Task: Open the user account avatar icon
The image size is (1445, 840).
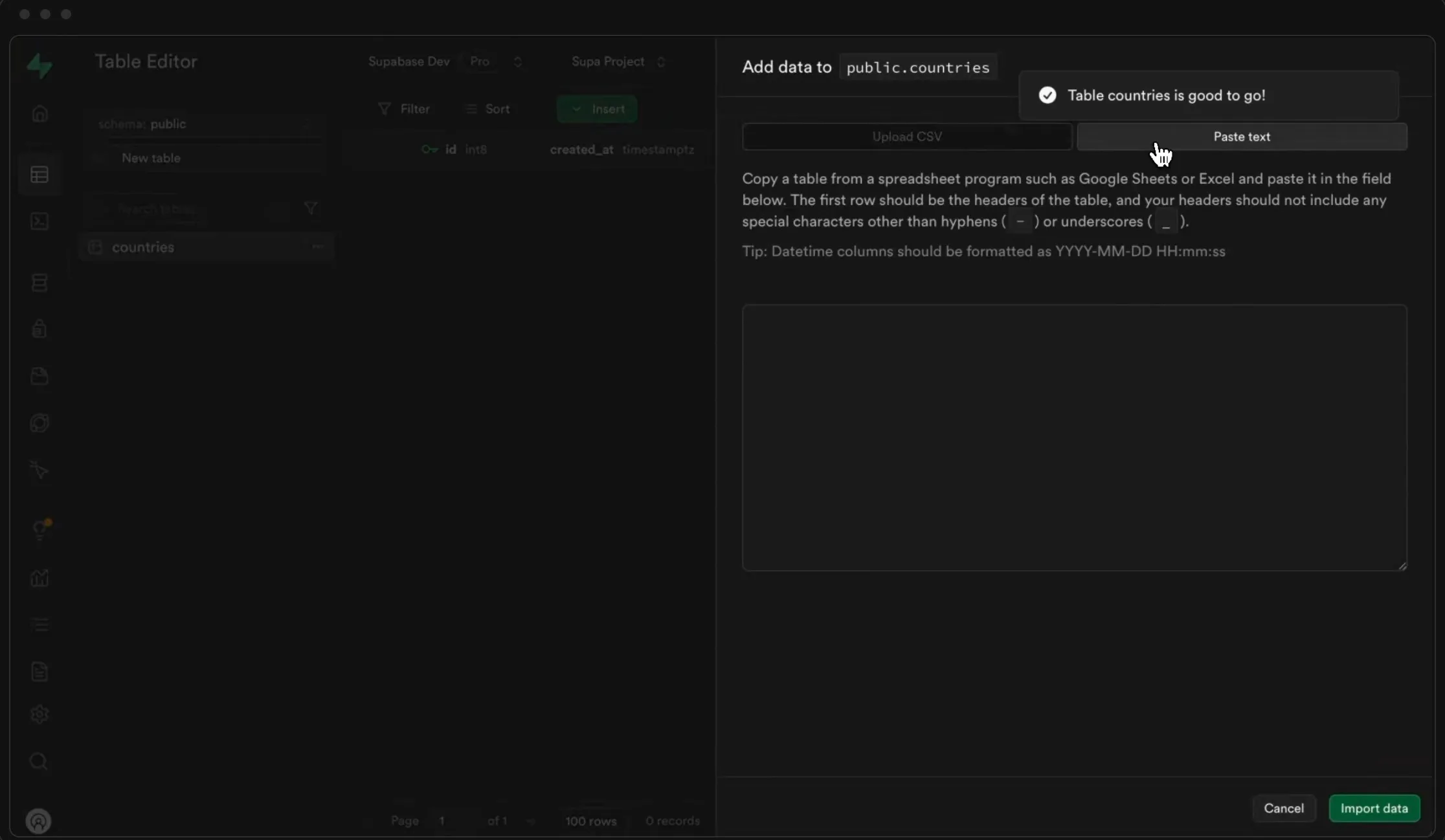Action: click(38, 821)
